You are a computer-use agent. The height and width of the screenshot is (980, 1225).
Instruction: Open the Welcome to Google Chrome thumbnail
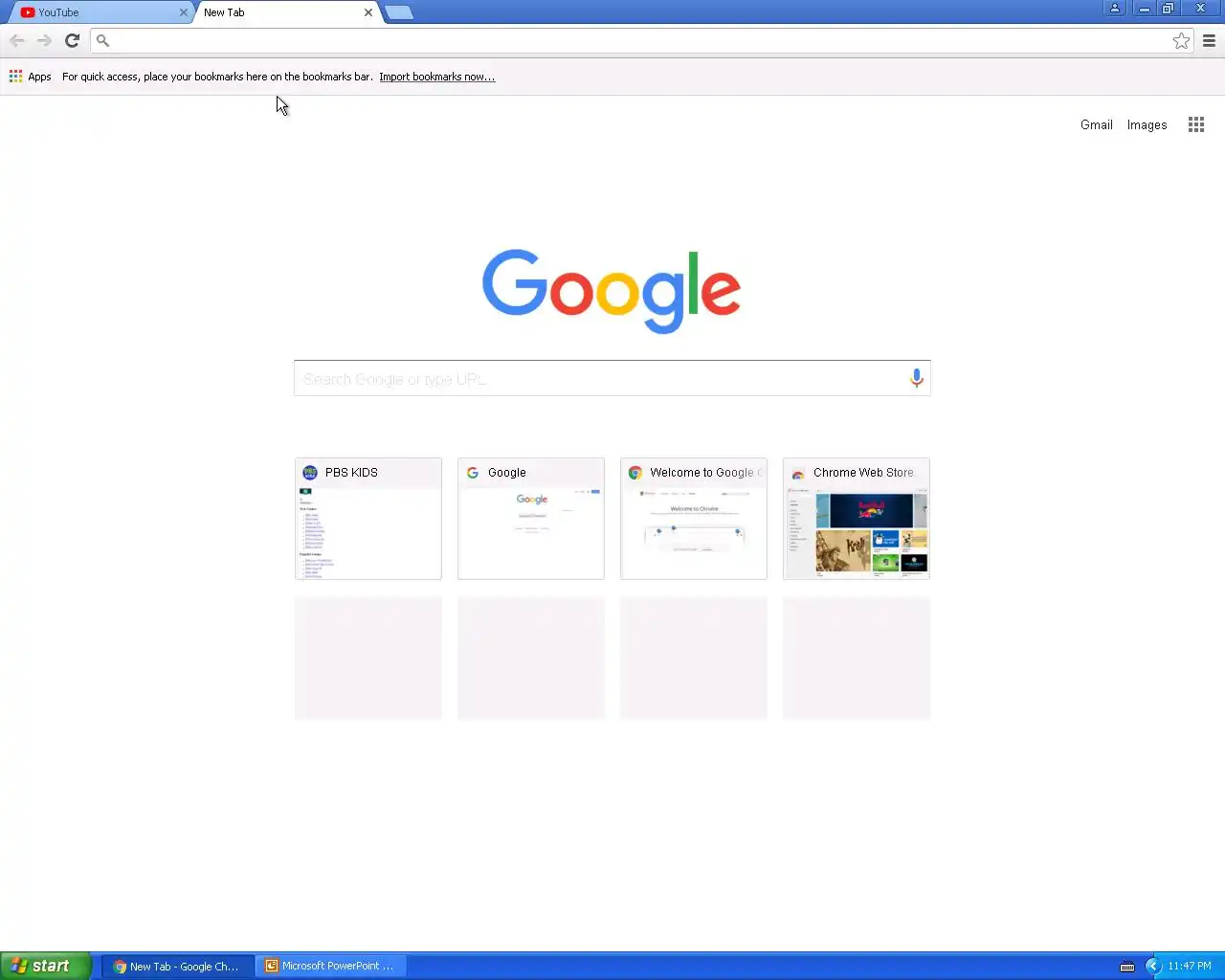click(694, 519)
